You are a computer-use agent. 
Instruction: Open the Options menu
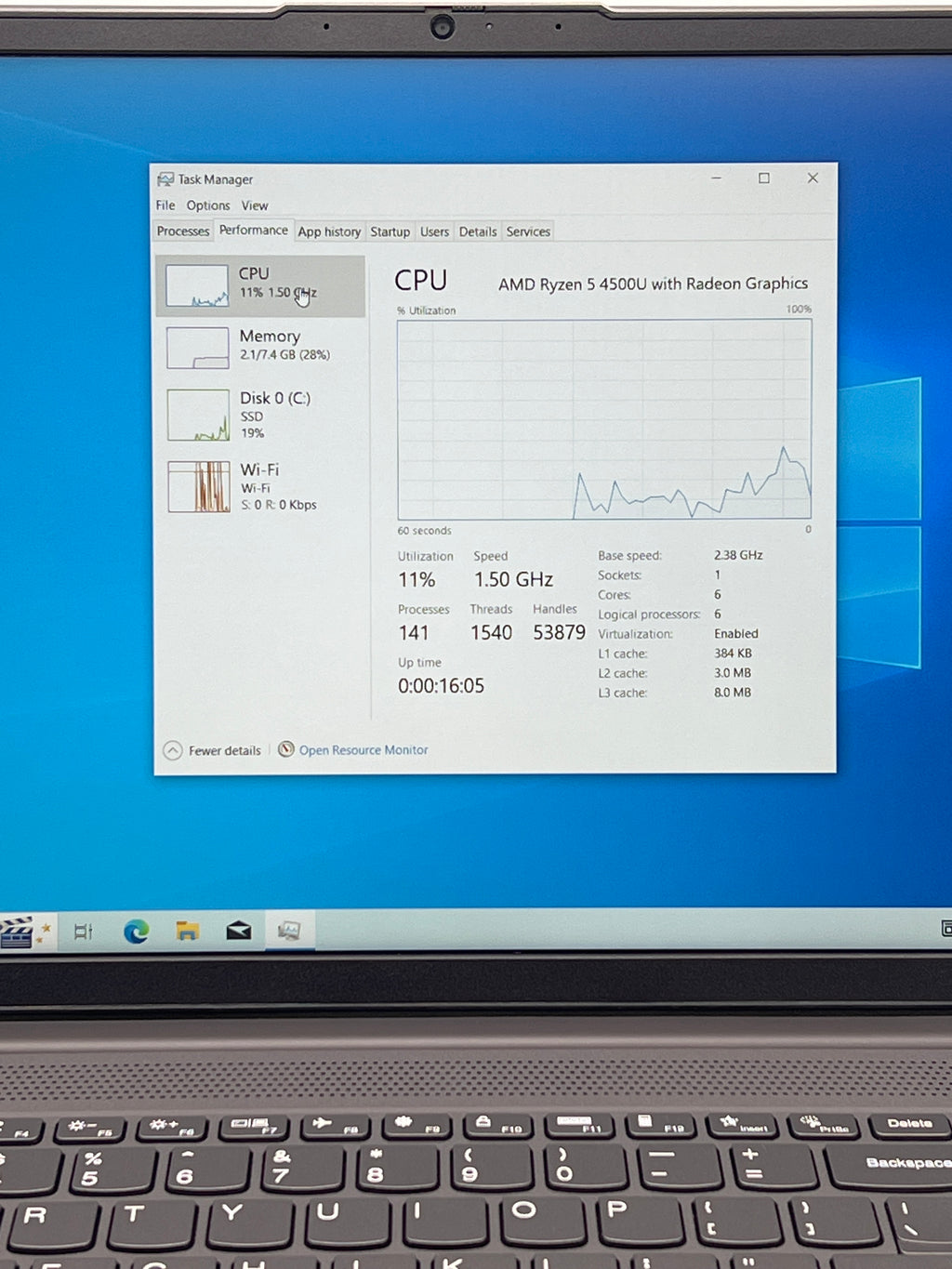pyautogui.click(x=208, y=205)
